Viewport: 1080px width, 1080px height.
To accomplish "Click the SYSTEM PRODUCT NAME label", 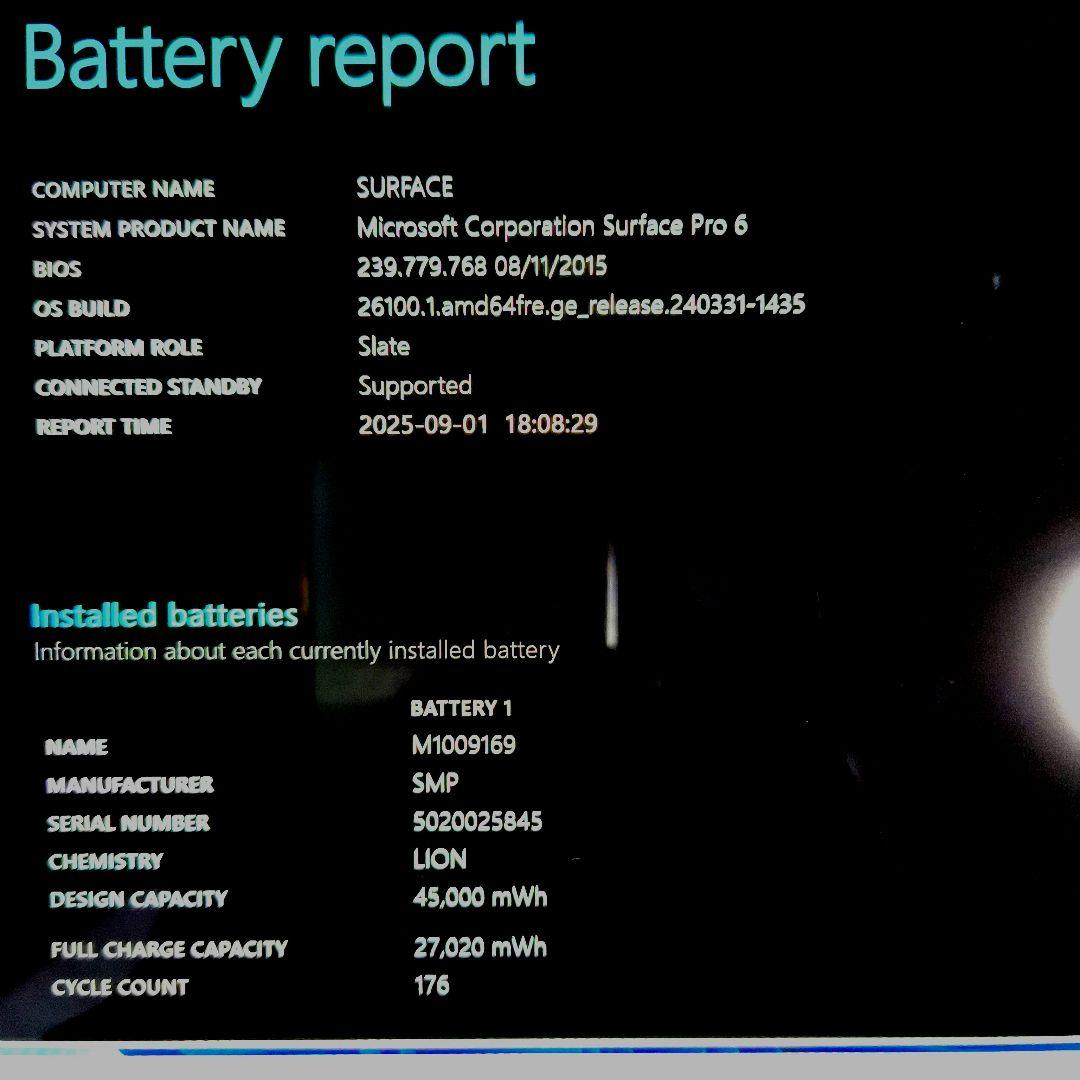I will click(158, 229).
